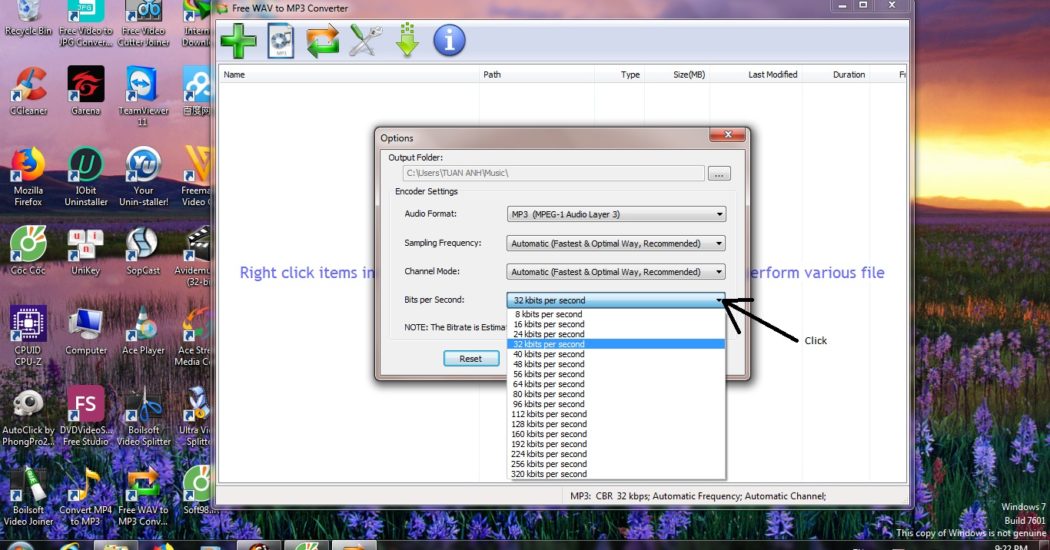Select 128 kbits per second option
This screenshot has height=550, width=1050.
(616, 424)
